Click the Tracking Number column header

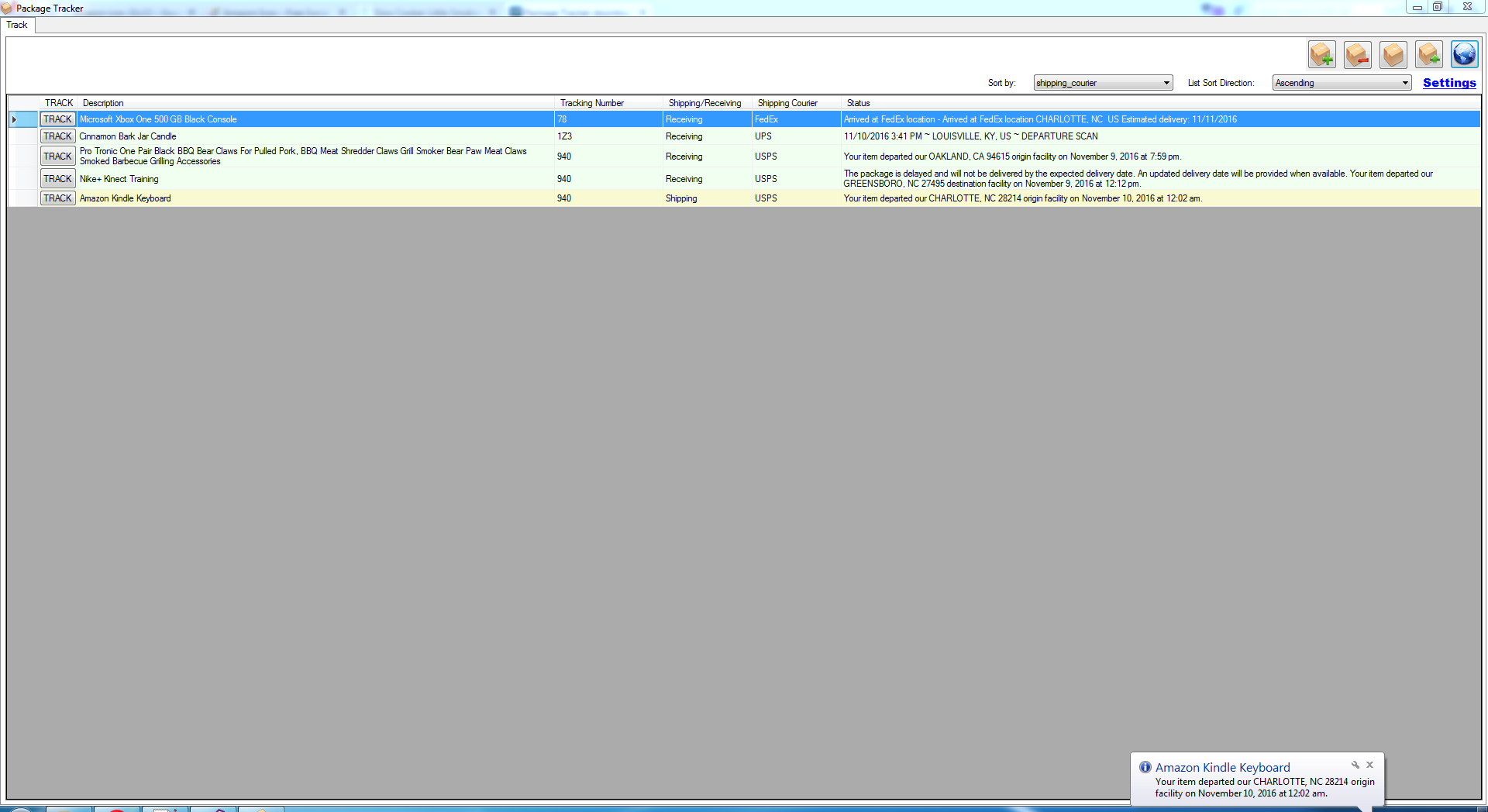[591, 103]
